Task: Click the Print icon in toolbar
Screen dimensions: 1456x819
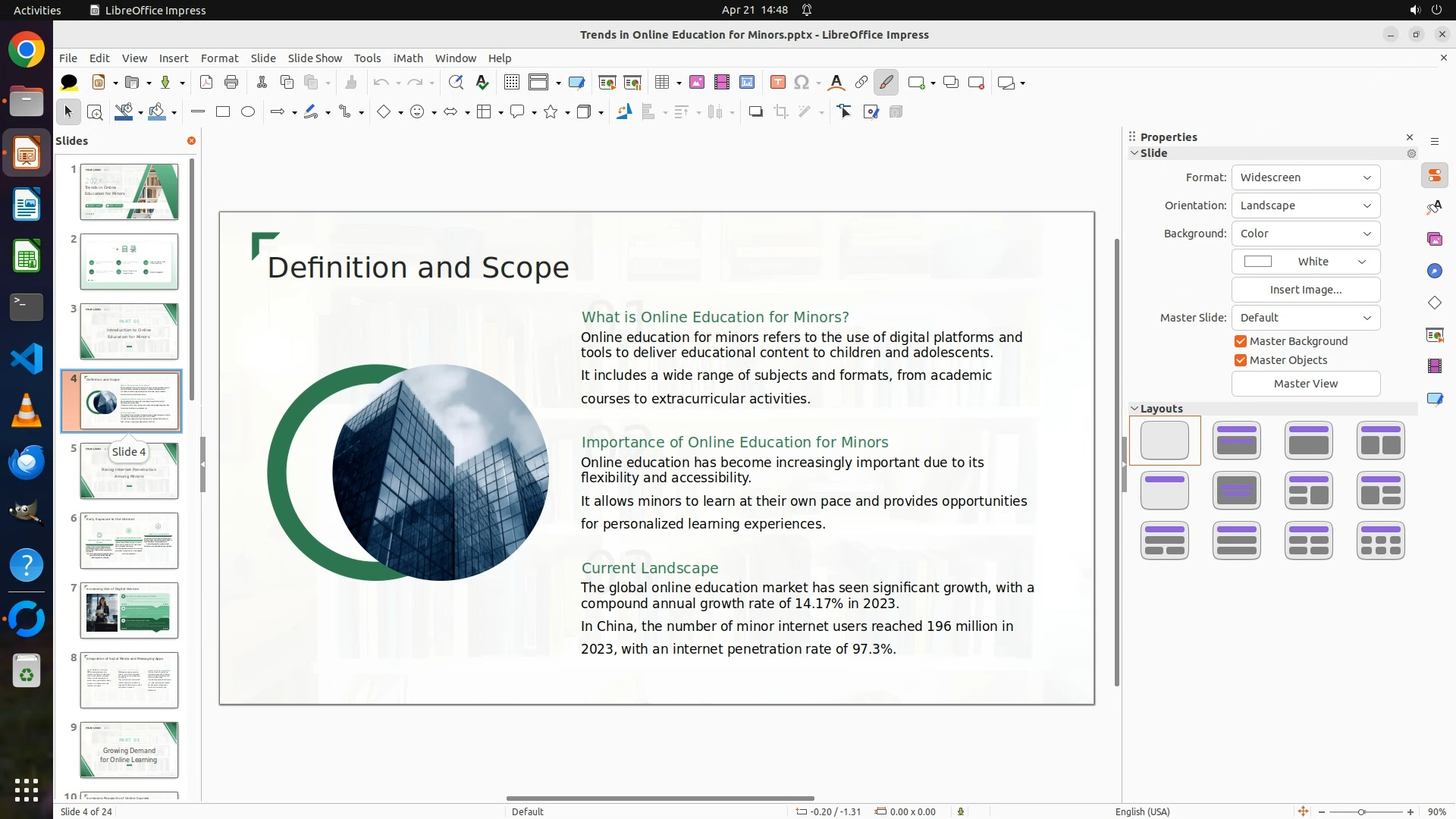Action: click(231, 83)
